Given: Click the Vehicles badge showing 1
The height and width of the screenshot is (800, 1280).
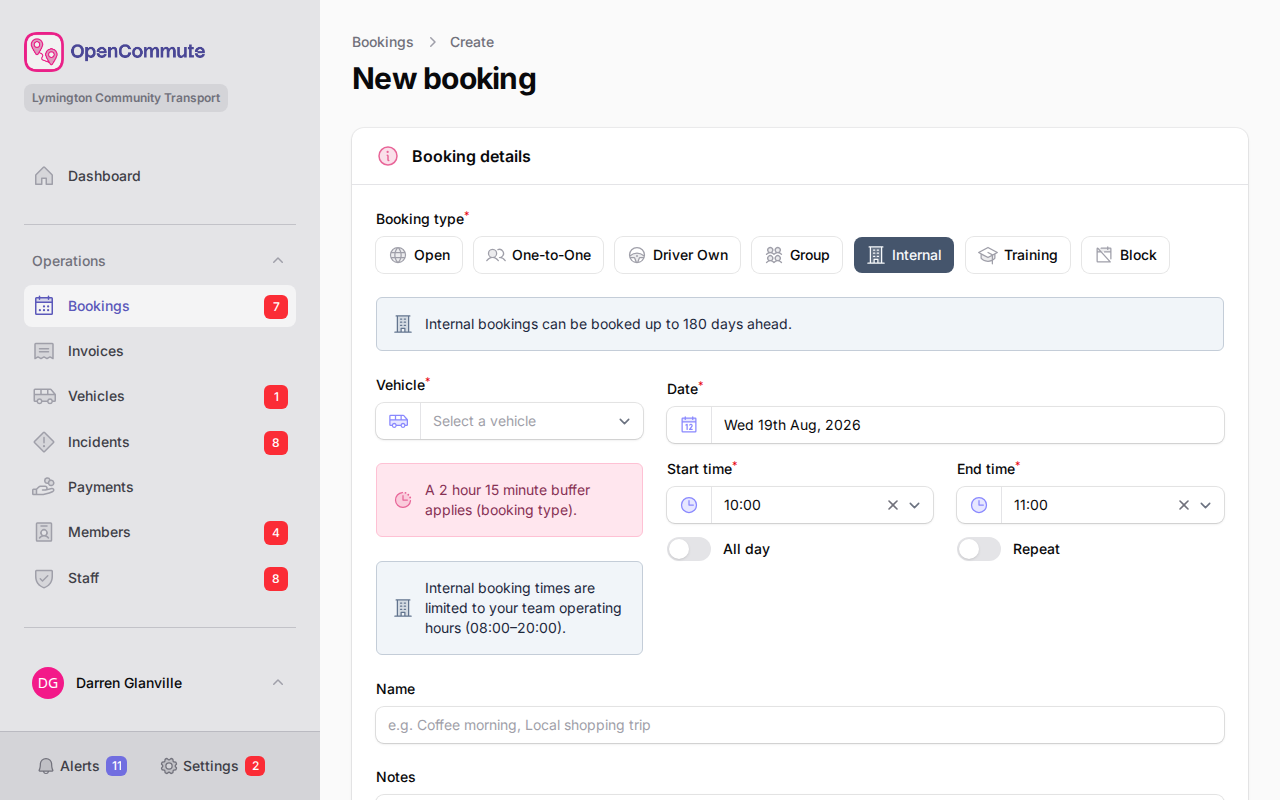Looking at the screenshot, I should (x=276, y=397).
